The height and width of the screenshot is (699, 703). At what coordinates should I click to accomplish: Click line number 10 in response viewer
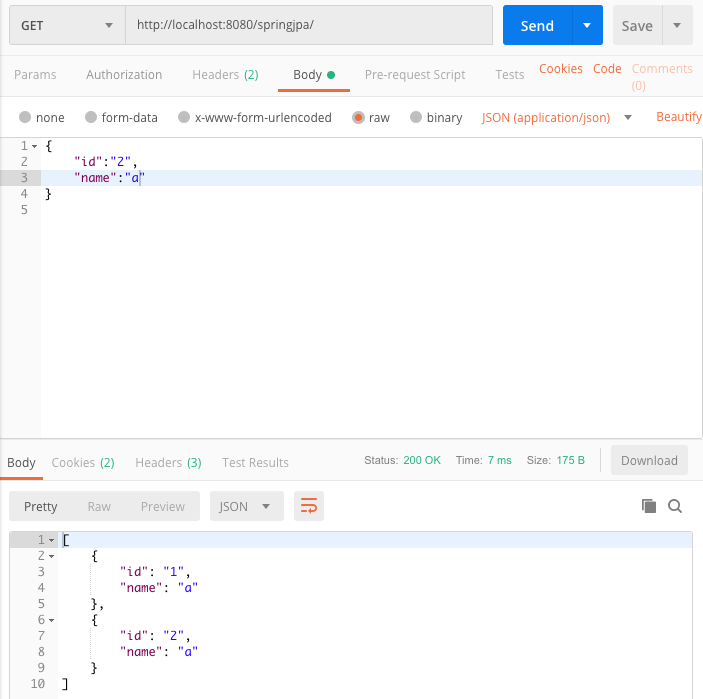click(38, 684)
